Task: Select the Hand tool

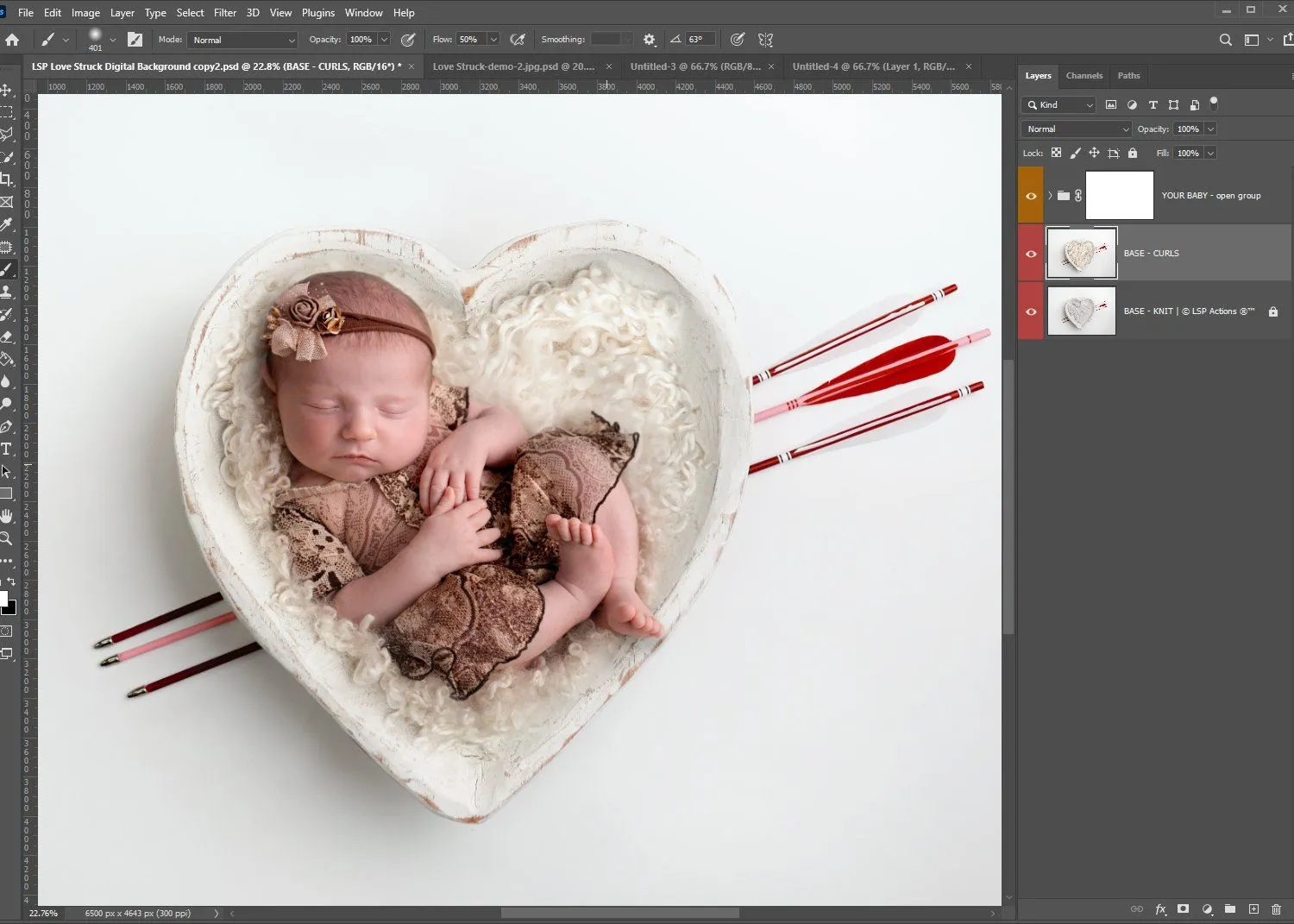Action: [6, 516]
